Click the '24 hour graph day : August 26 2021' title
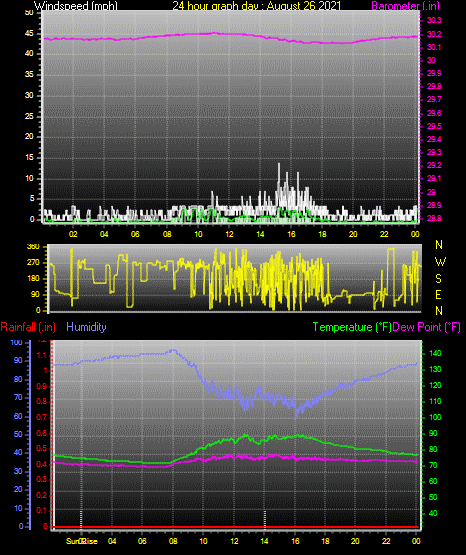The image size is (466, 555). coord(257,6)
